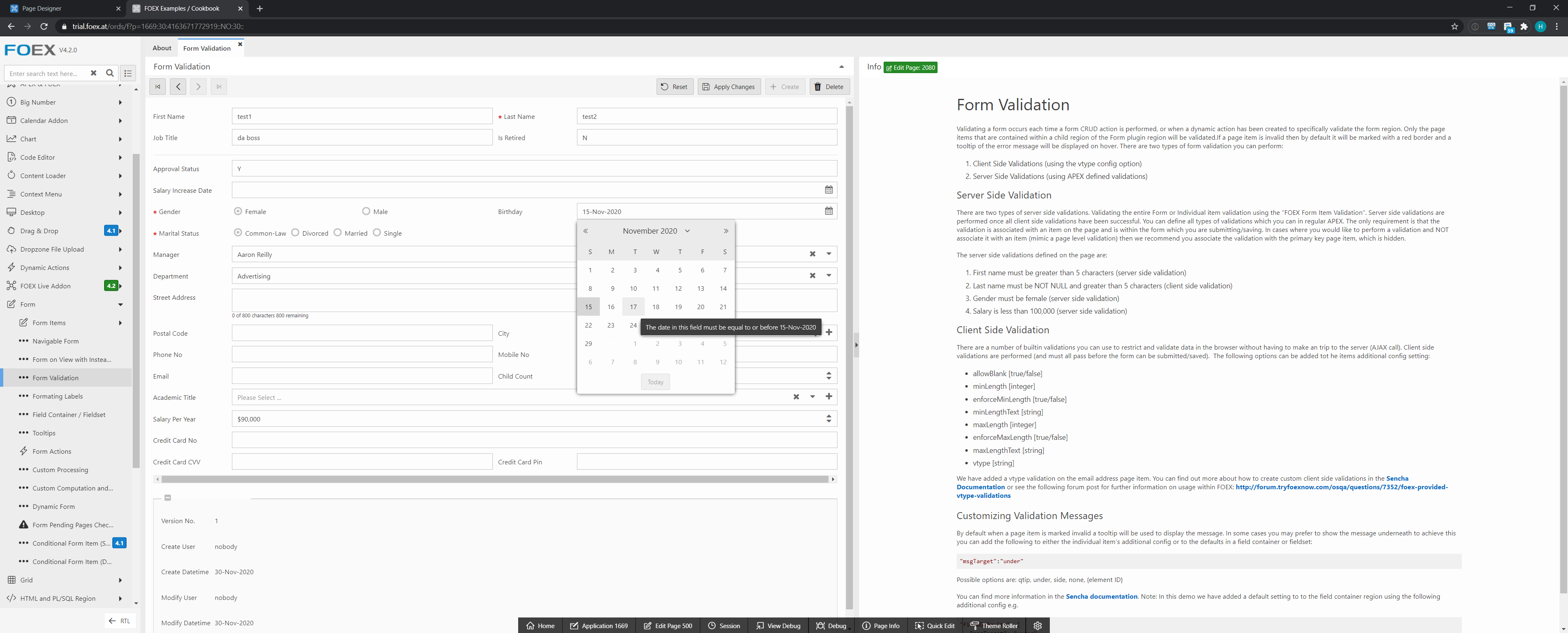The width and height of the screenshot is (1568, 633).
Task: Select the Male gender radio button
Action: click(x=366, y=211)
